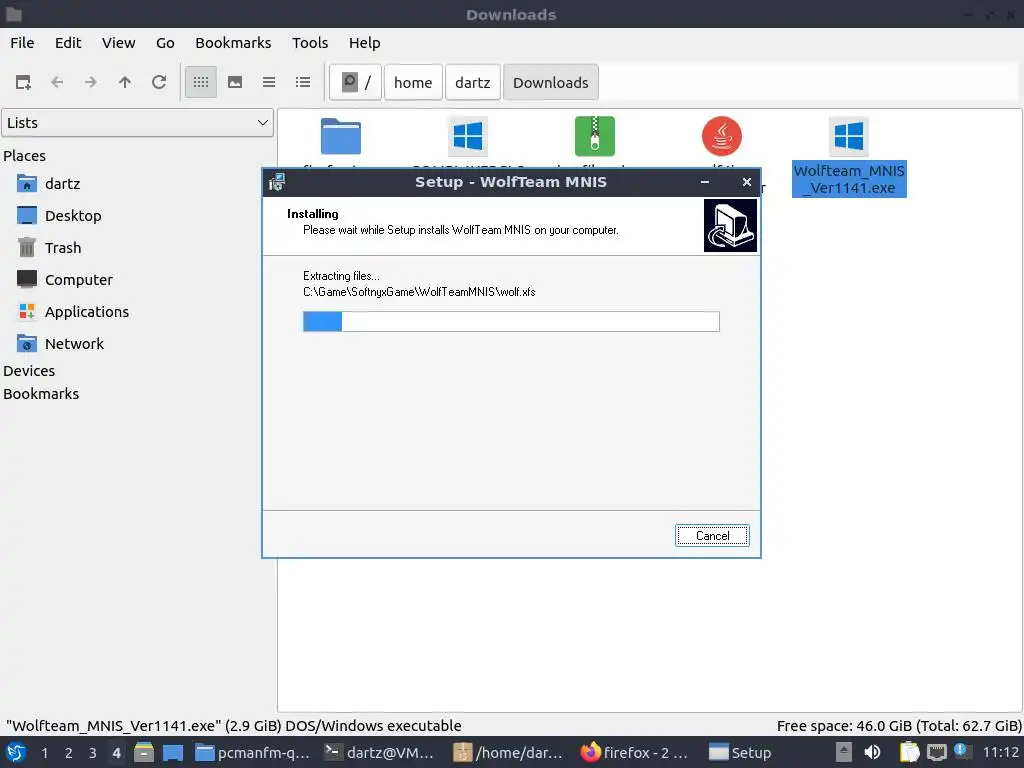Click the Devices section header

click(x=29, y=371)
